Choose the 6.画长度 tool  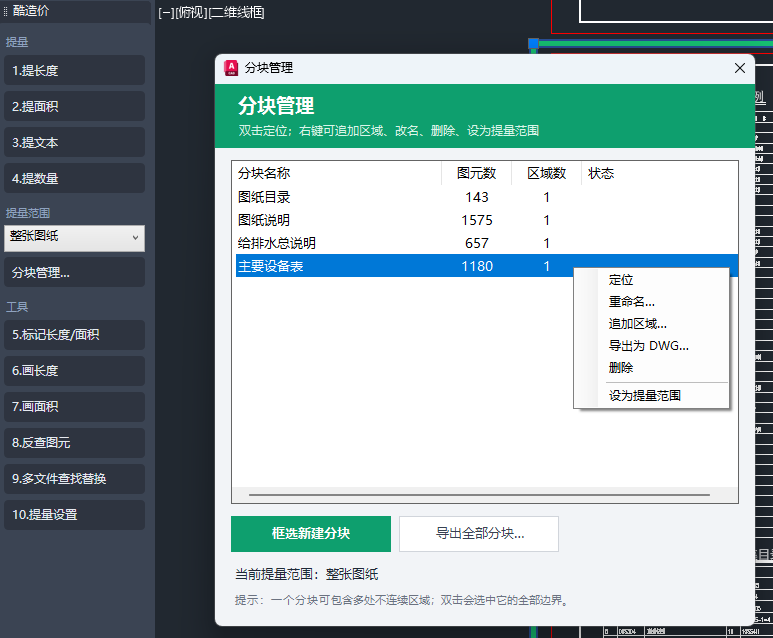(x=74, y=371)
